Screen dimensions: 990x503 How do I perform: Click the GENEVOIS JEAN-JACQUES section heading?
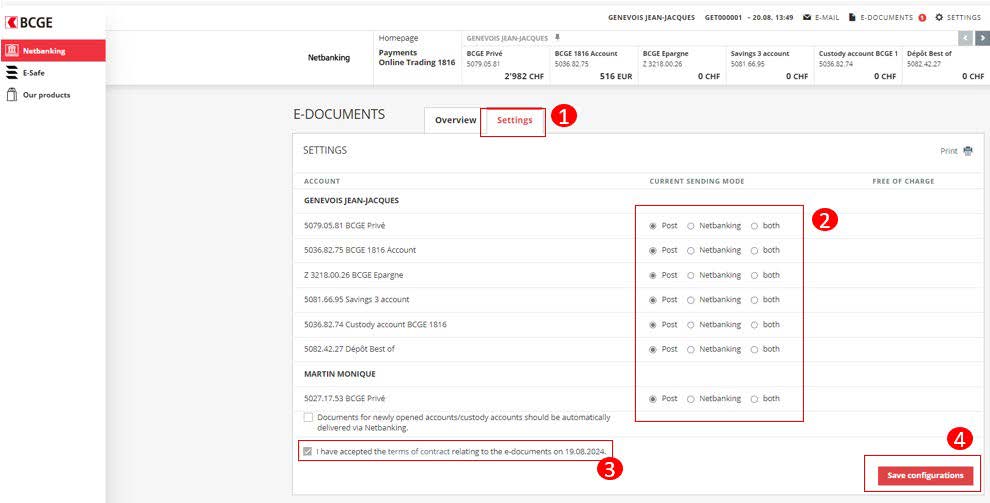351,201
